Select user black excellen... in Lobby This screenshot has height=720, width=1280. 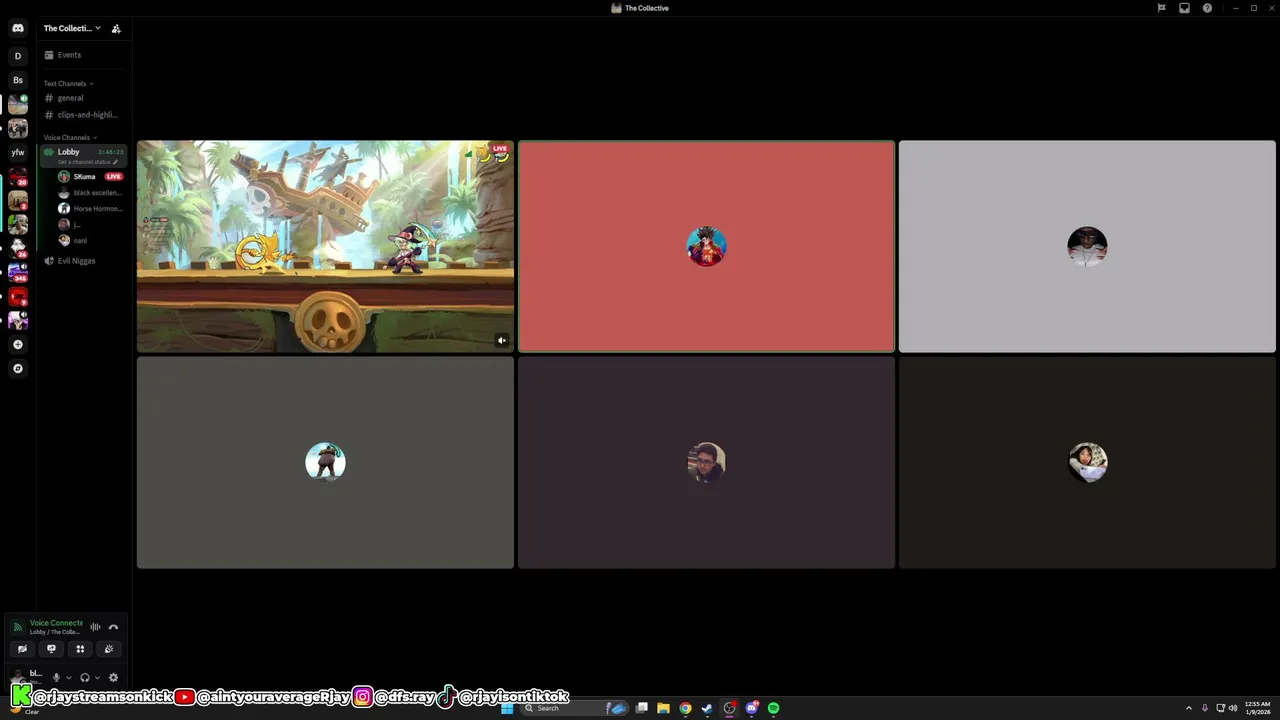point(90,193)
